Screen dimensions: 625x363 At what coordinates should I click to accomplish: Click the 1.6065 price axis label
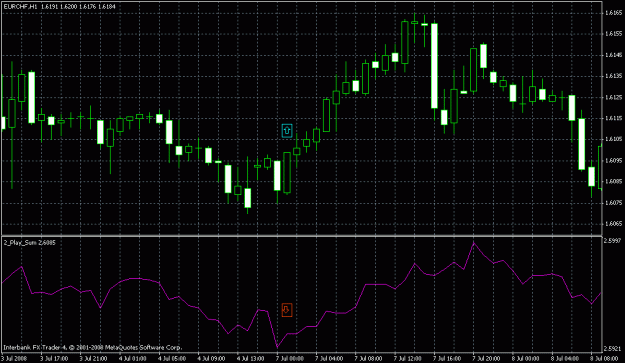pos(613,224)
